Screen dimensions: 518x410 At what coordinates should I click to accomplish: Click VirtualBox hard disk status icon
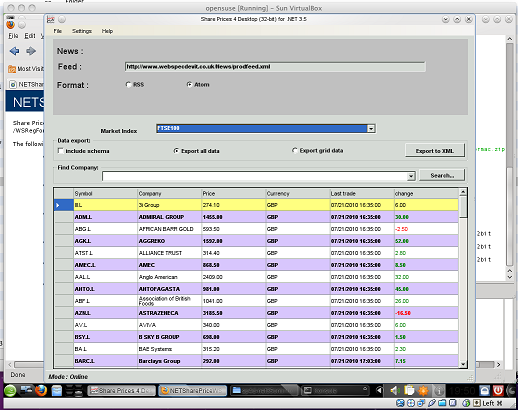pos(400,403)
